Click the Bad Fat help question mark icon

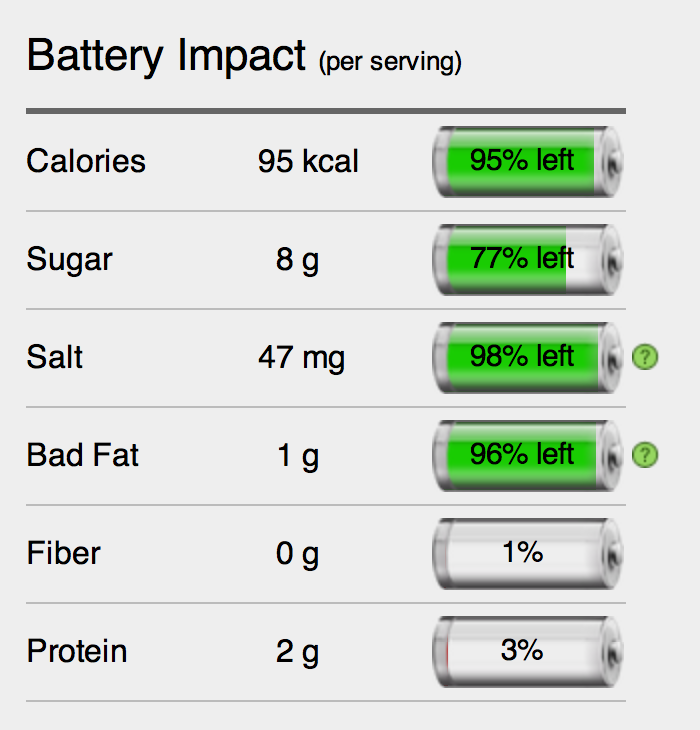[x=645, y=455]
